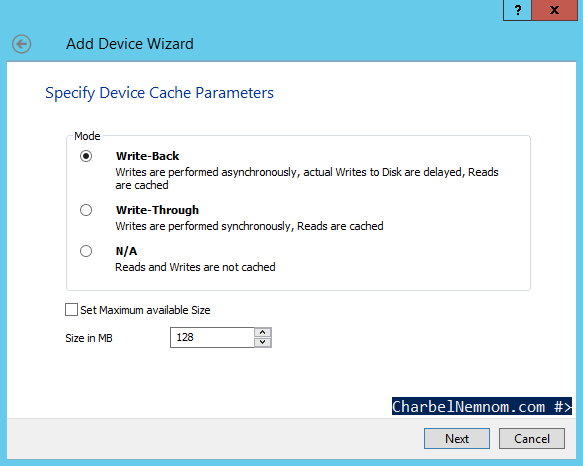
Task: Click the 'Mode' group label
Action: [87, 136]
